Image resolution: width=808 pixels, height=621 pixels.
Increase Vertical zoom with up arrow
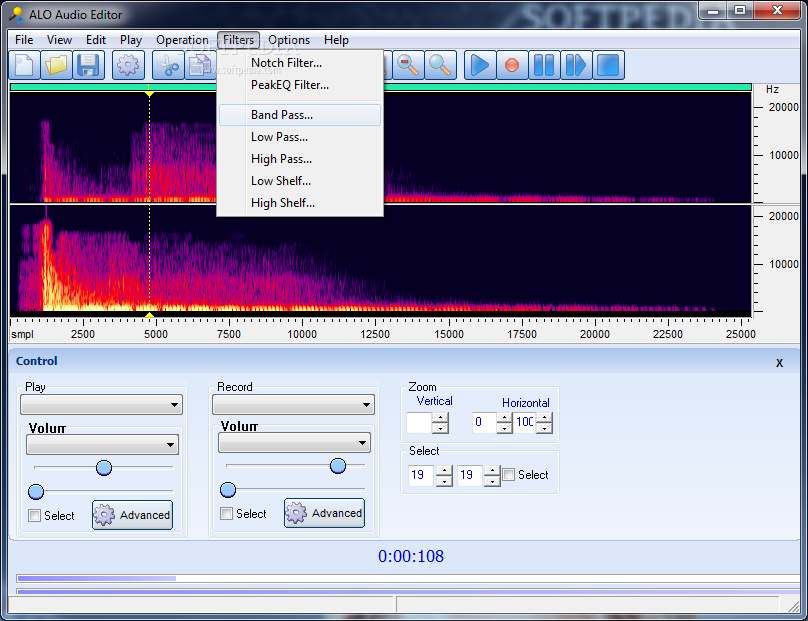click(440, 417)
